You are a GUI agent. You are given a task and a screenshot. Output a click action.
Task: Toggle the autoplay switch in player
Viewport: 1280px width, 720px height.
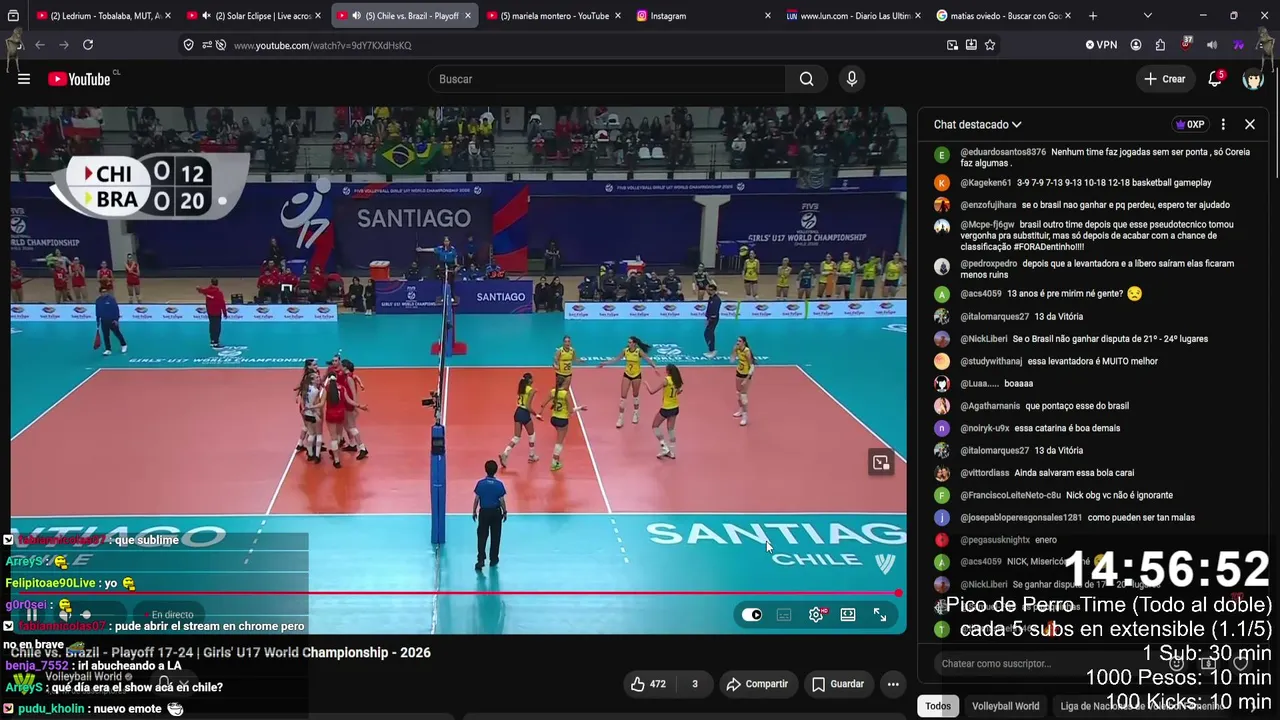tap(752, 615)
